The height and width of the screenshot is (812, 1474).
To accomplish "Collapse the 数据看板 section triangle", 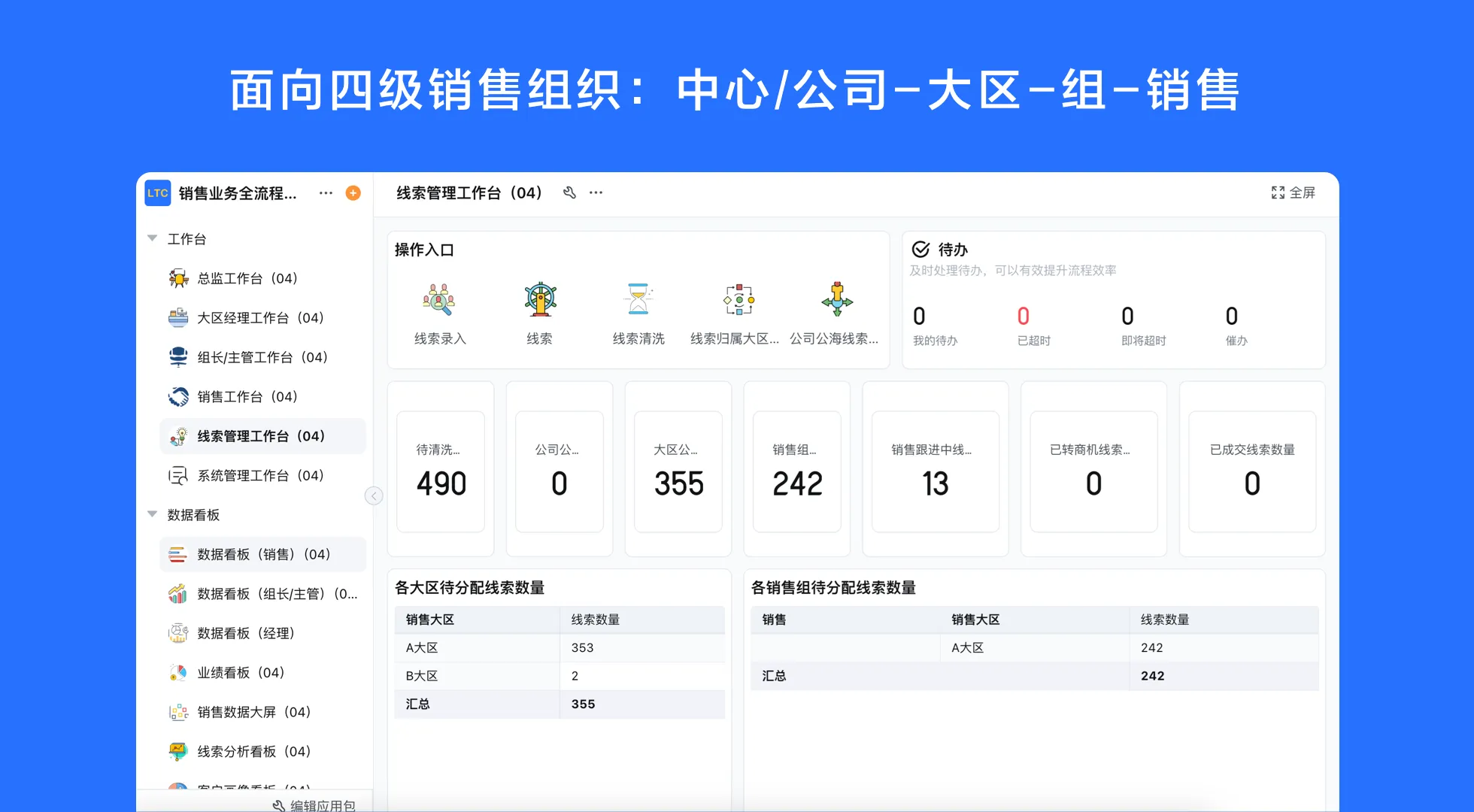I will [151, 514].
